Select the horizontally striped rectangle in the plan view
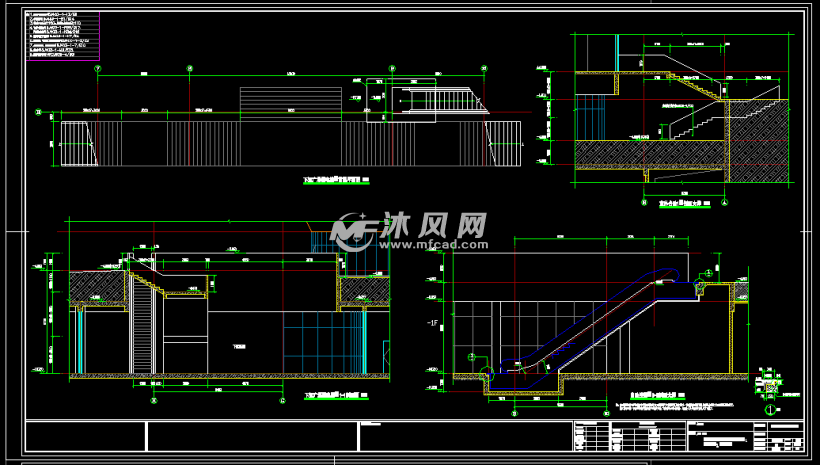Image resolution: width=820 pixels, height=465 pixels. (291, 105)
